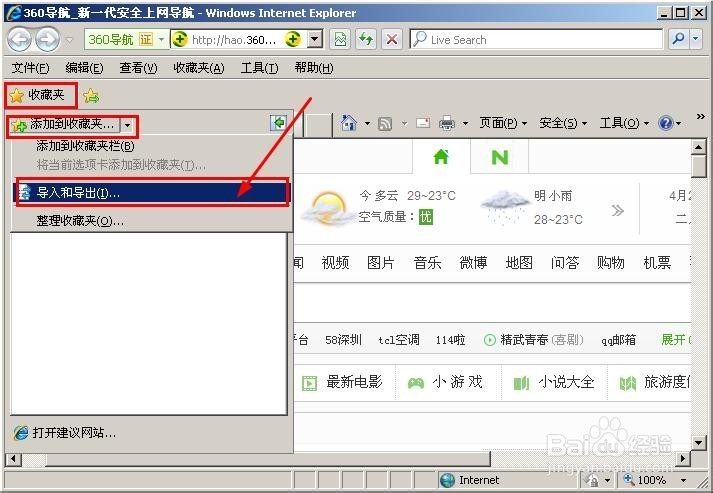Open the 地图 category link
Image resolution: width=713 pixels, height=493 pixels.
(x=519, y=262)
